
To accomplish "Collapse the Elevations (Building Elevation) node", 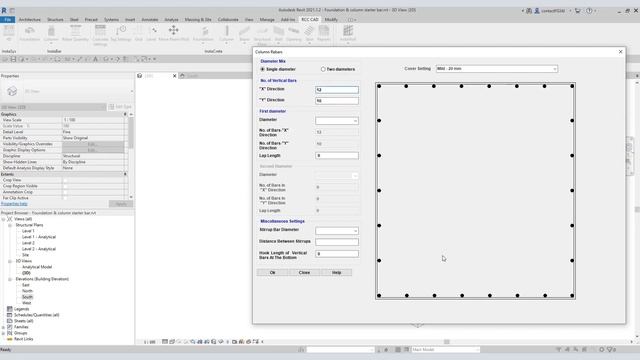I will [x=10, y=279].
